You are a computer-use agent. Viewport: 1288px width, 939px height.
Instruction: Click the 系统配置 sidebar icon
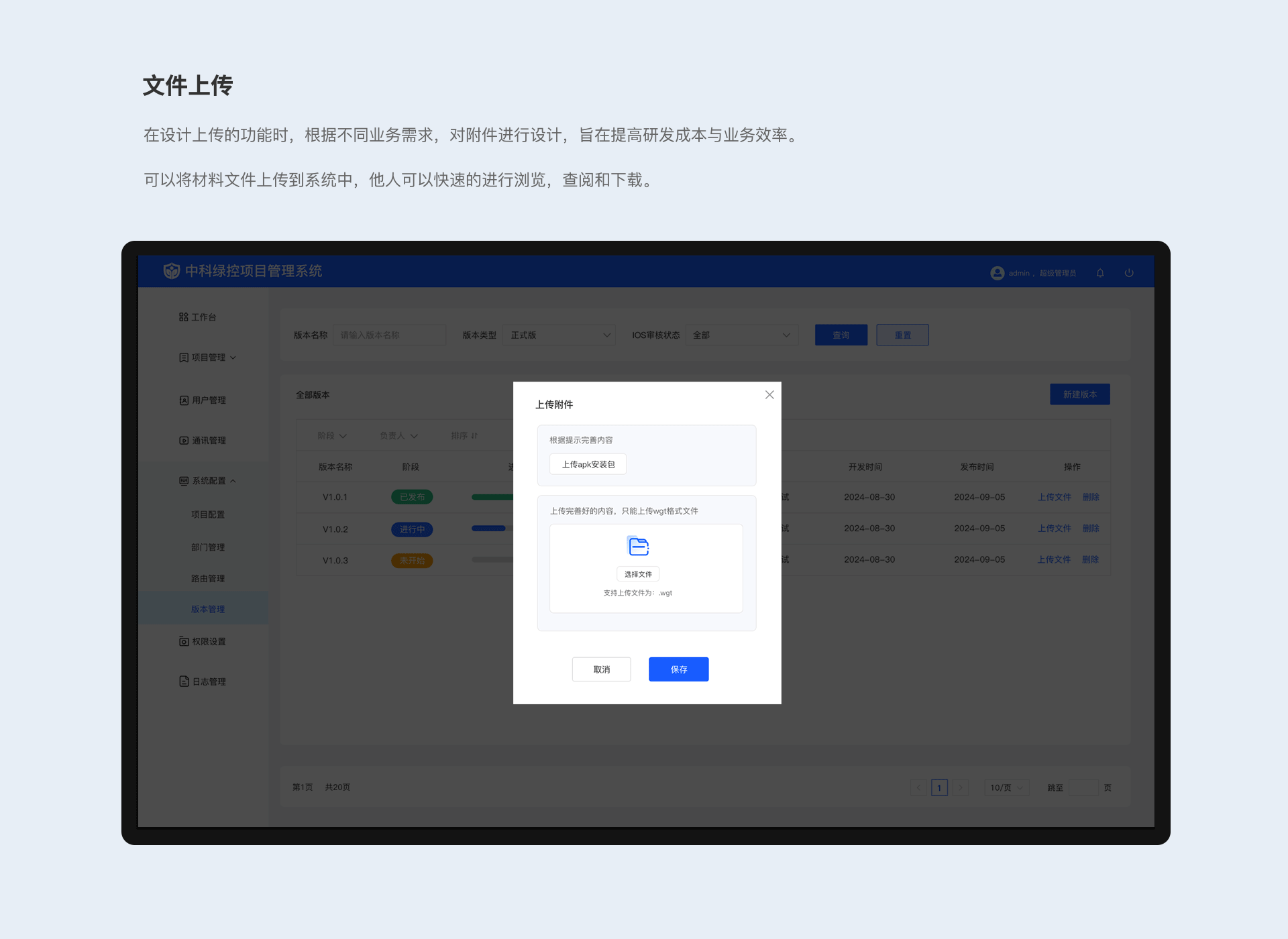pos(183,481)
